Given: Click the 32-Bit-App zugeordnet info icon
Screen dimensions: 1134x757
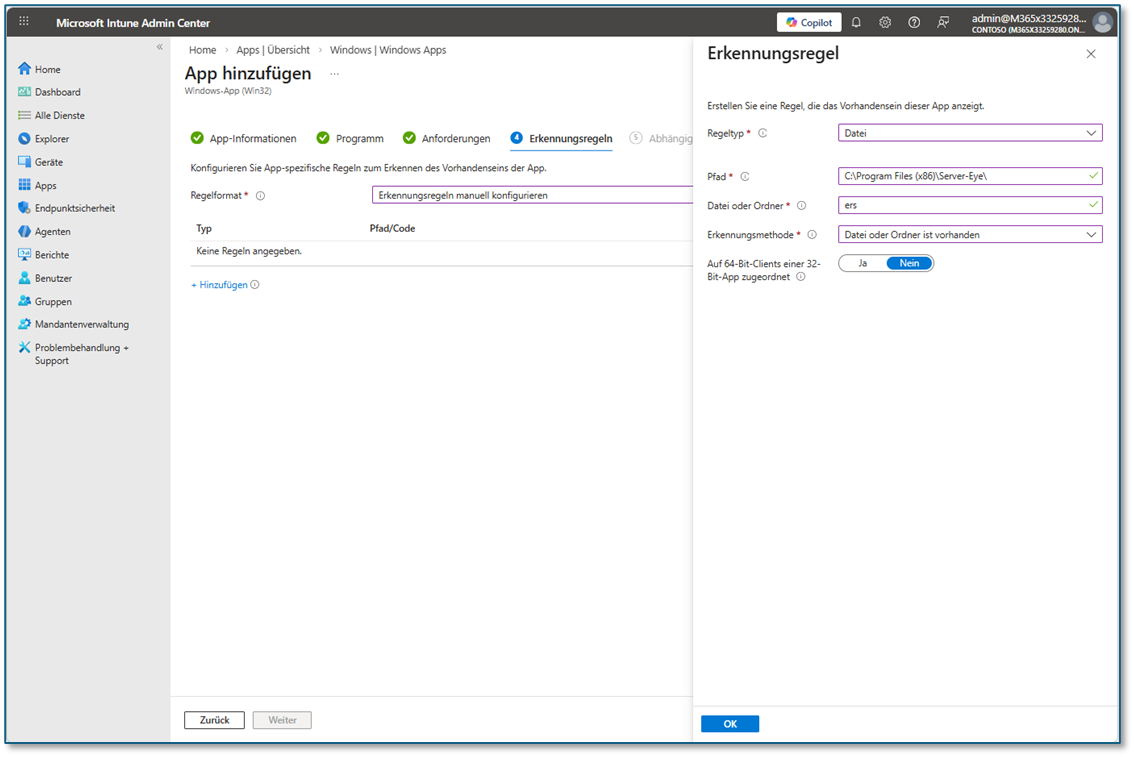Looking at the screenshot, I should [801, 277].
